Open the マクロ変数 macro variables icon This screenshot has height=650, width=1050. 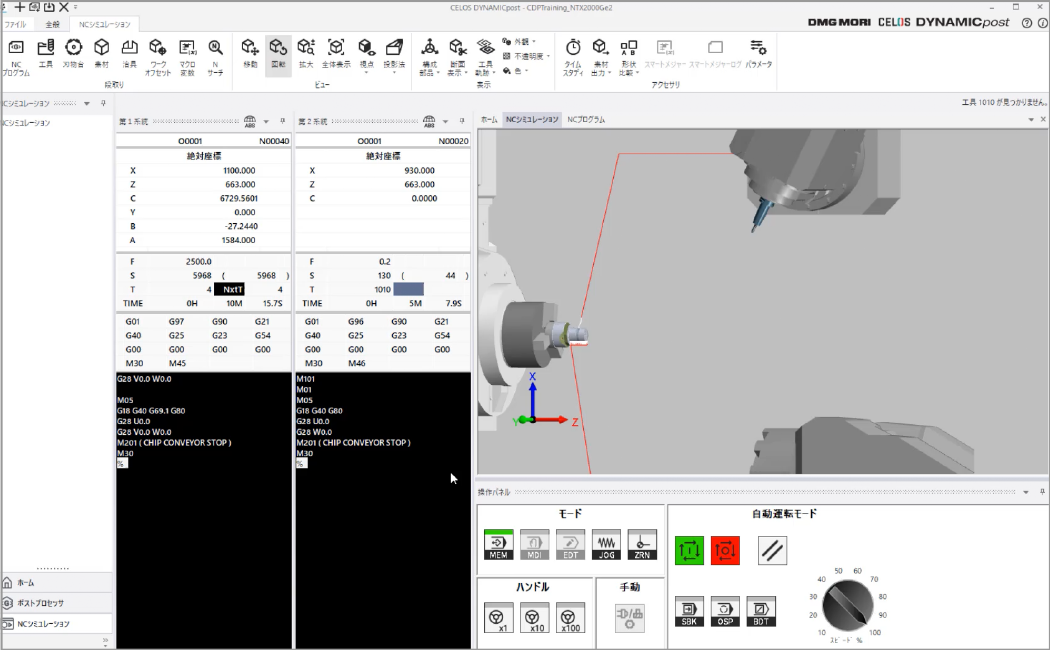point(188,57)
